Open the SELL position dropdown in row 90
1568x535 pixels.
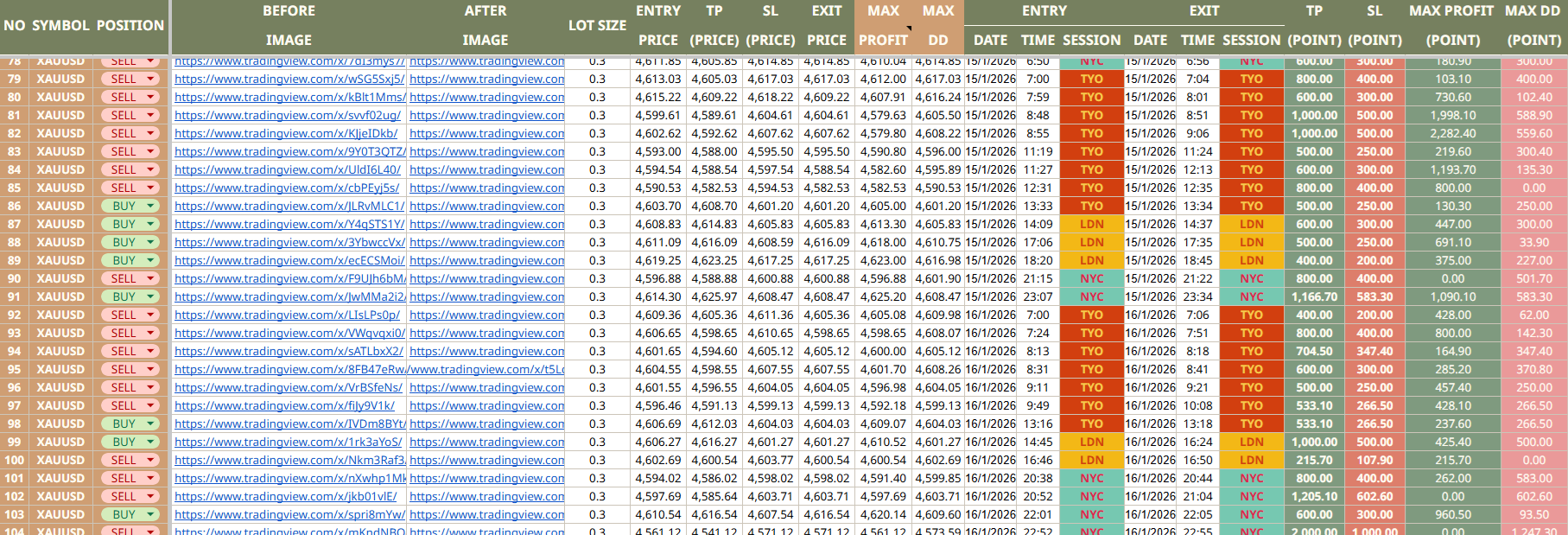151,278
